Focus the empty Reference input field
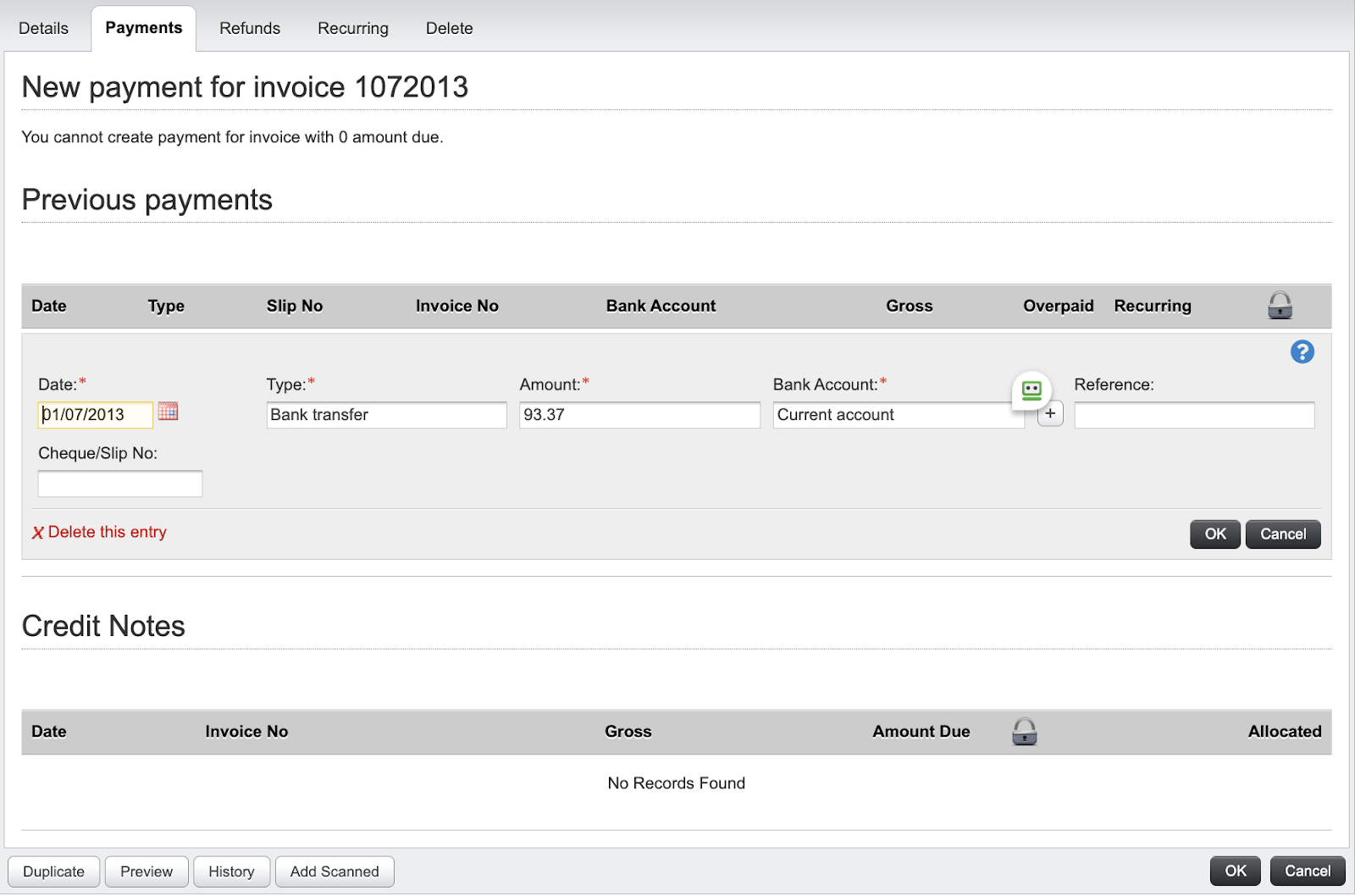The height and width of the screenshot is (896, 1355). (x=1194, y=415)
